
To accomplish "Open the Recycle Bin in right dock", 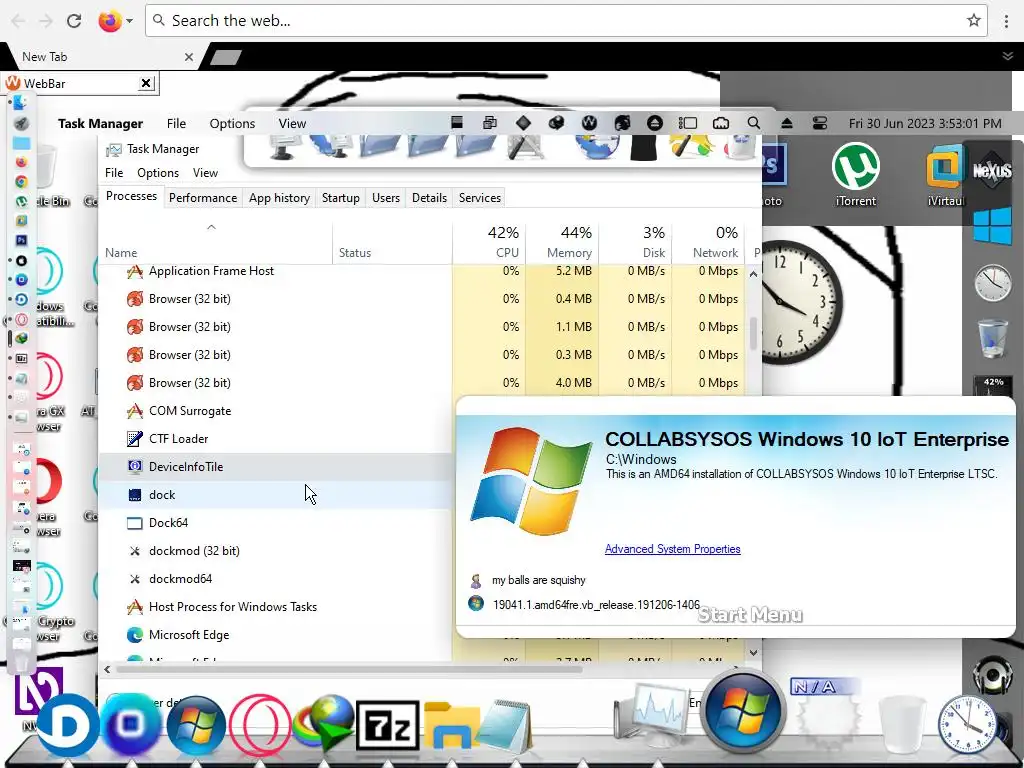I will coord(992,338).
